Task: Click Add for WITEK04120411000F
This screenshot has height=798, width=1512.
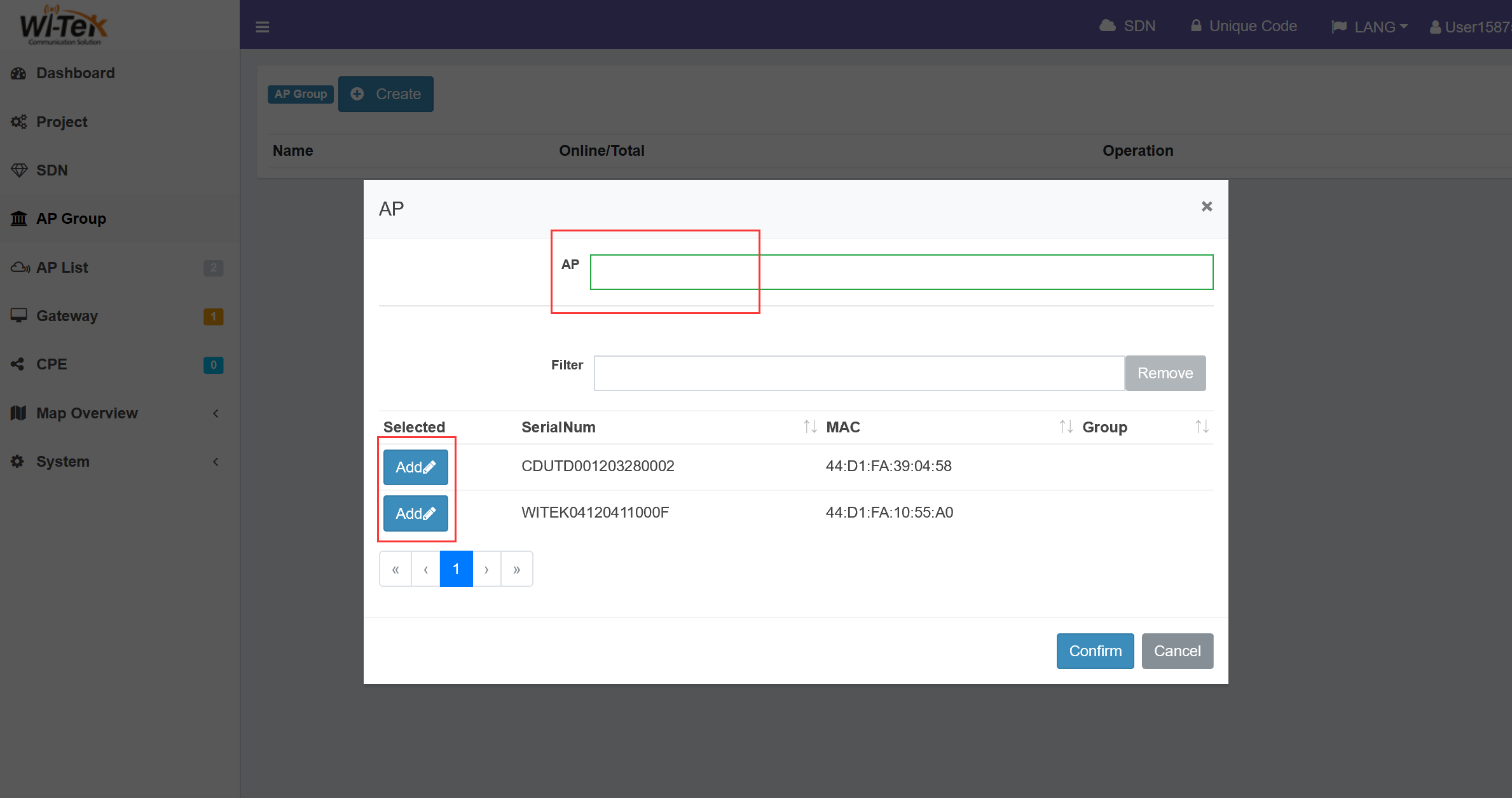Action: (415, 513)
